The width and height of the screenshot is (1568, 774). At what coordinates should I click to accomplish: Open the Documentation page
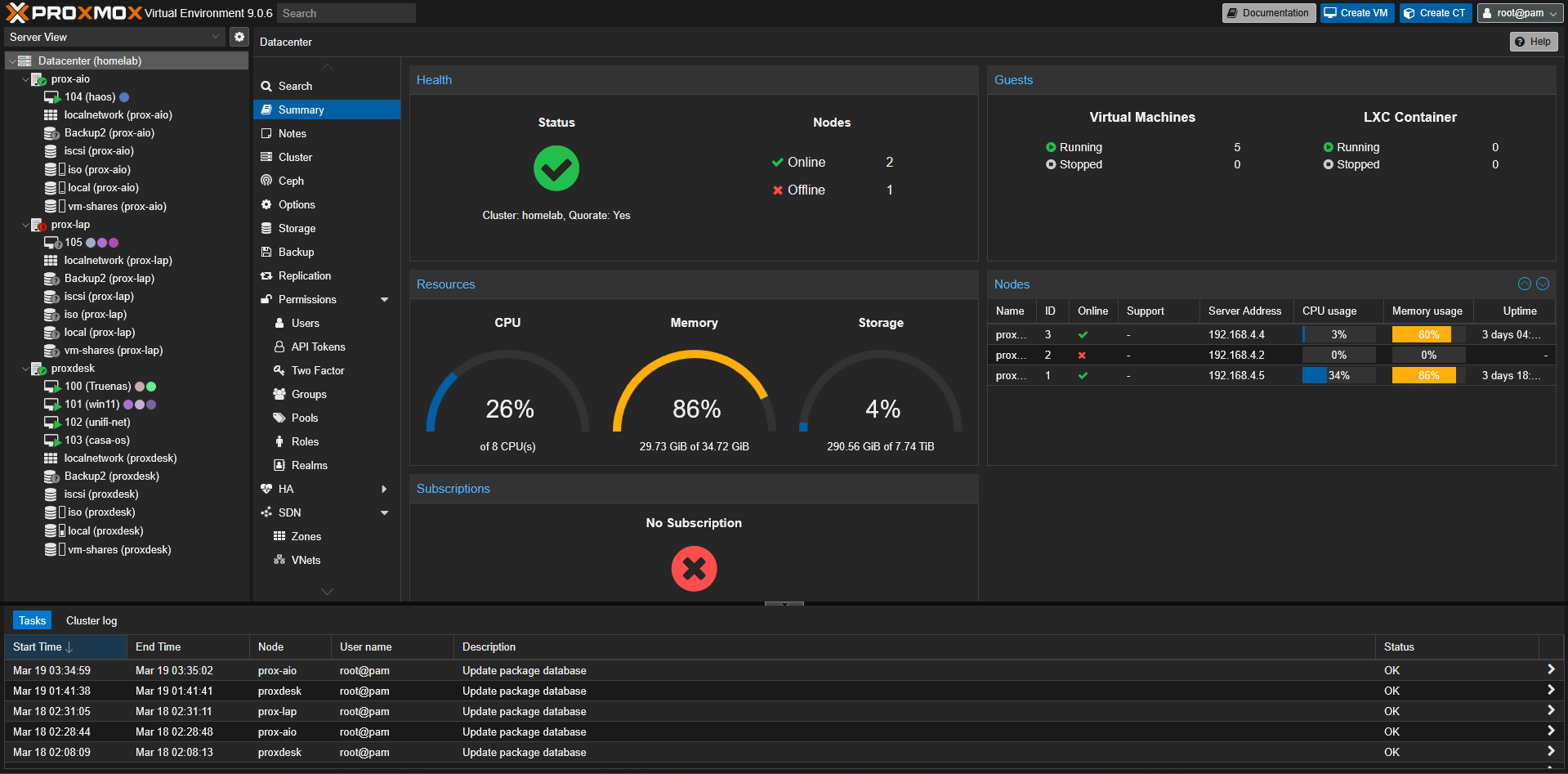coord(1268,12)
